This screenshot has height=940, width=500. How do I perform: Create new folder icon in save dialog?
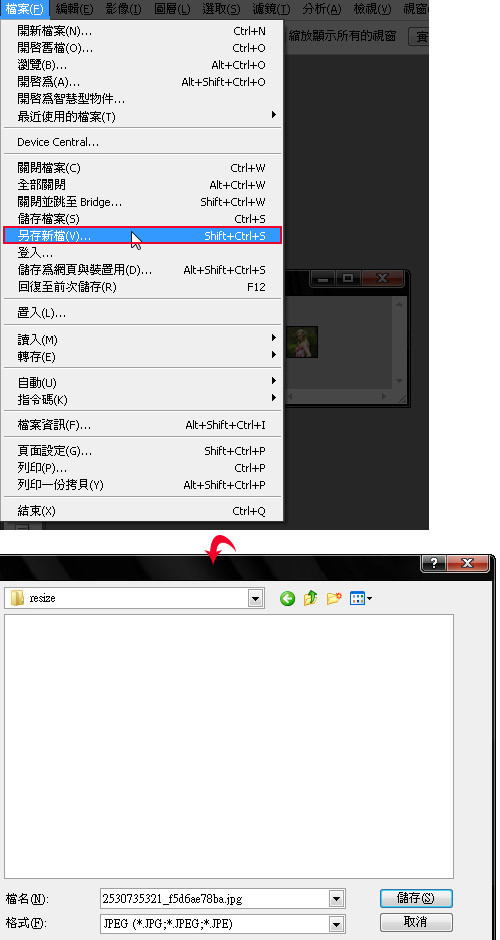(334, 598)
